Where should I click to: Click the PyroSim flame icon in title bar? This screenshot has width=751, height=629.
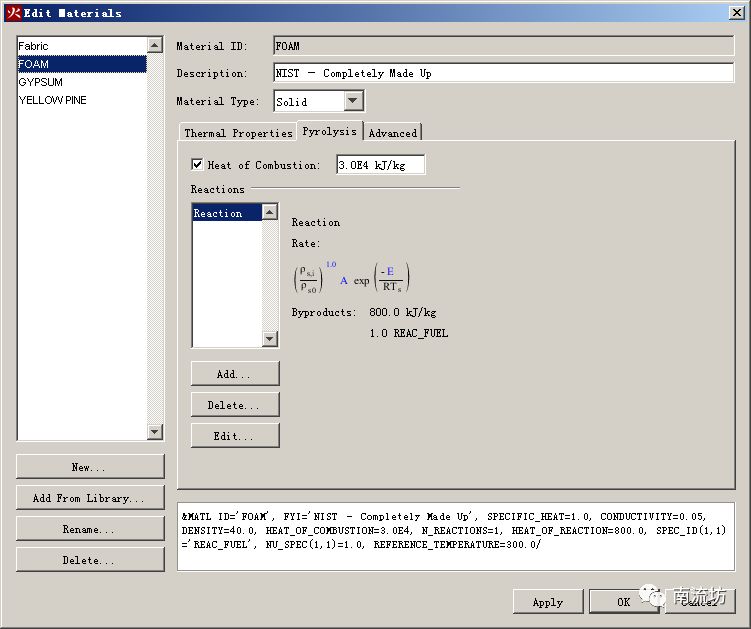click(13, 13)
